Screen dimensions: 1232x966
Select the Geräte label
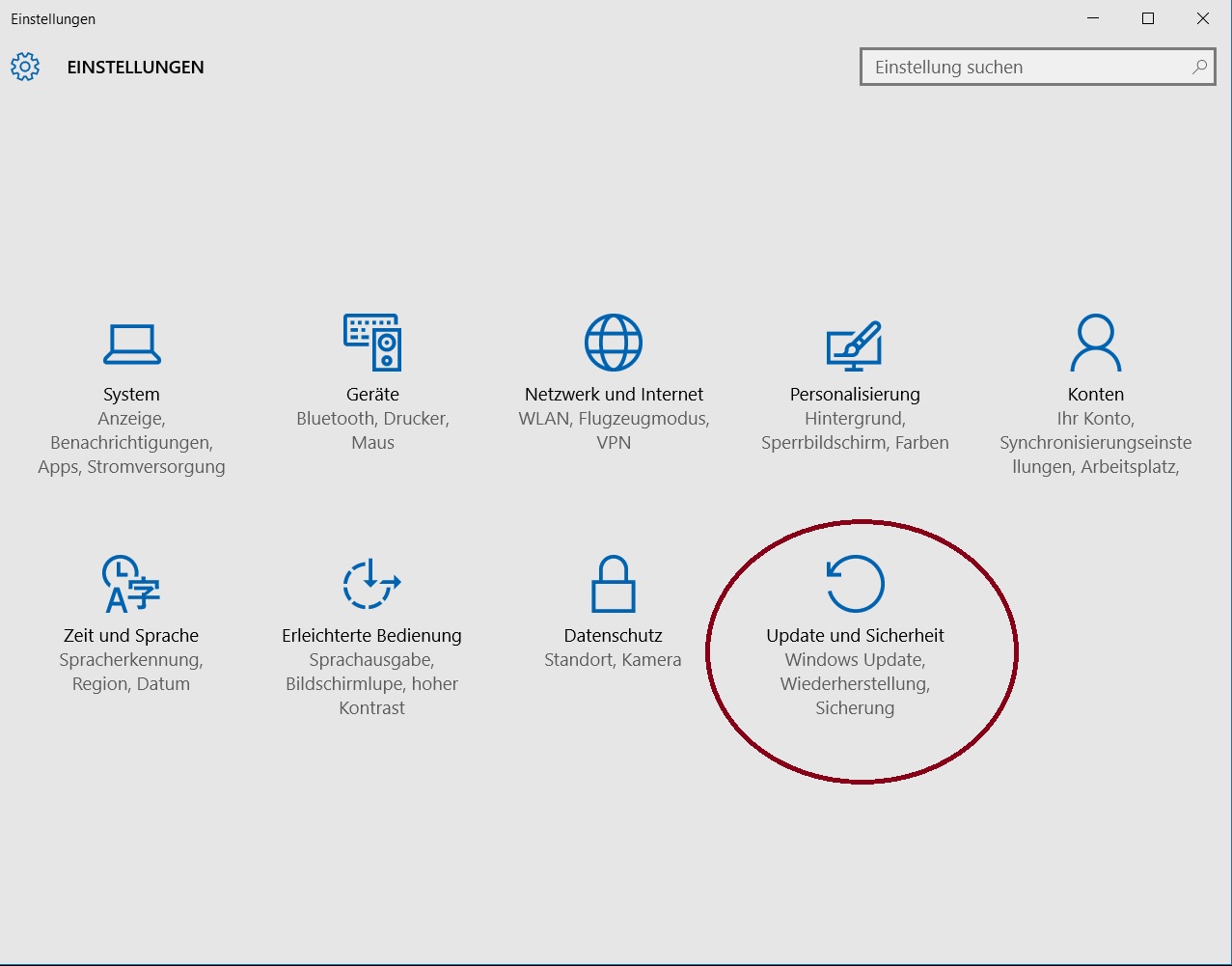pos(372,394)
